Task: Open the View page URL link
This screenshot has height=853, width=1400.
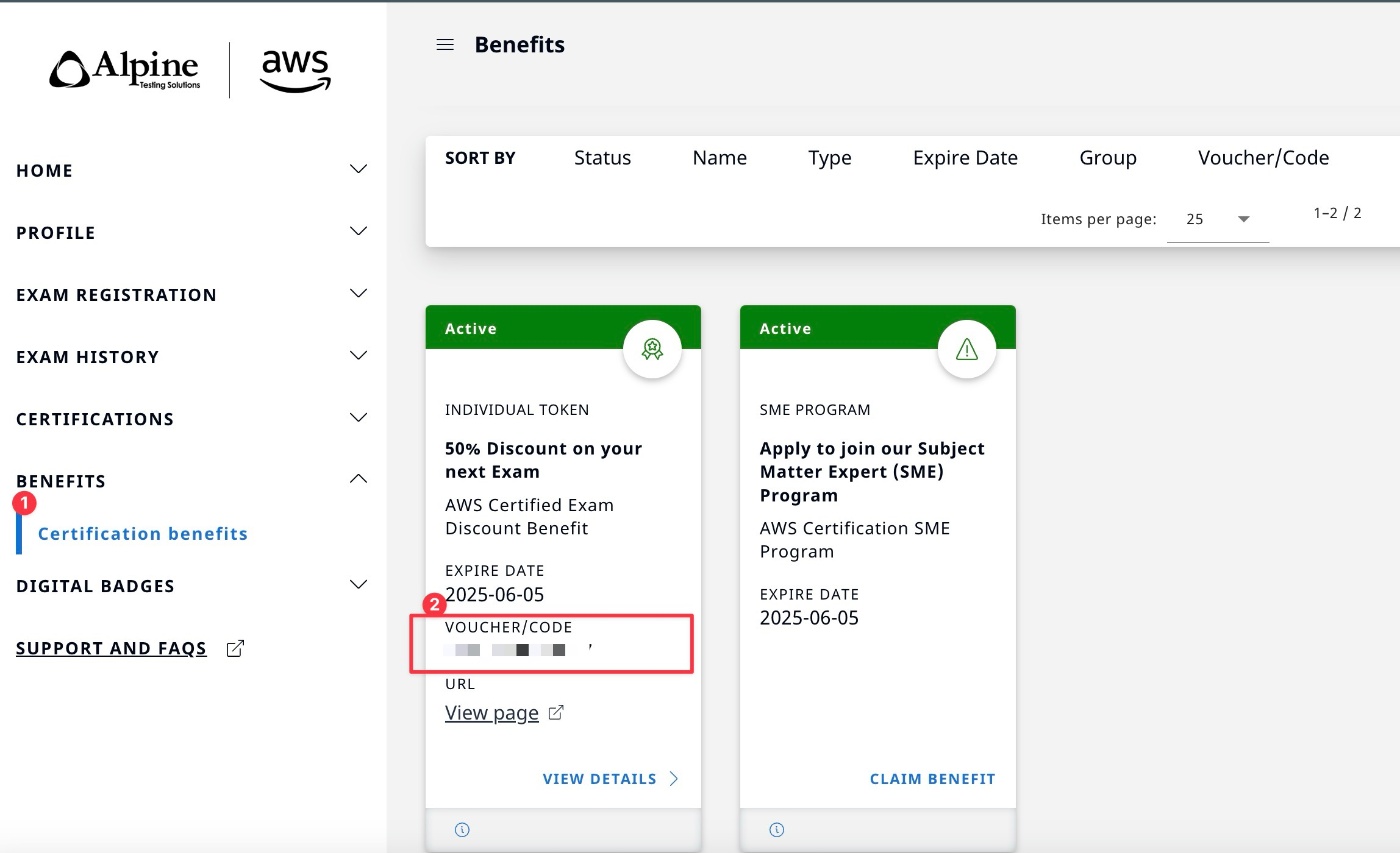Action: (x=492, y=713)
